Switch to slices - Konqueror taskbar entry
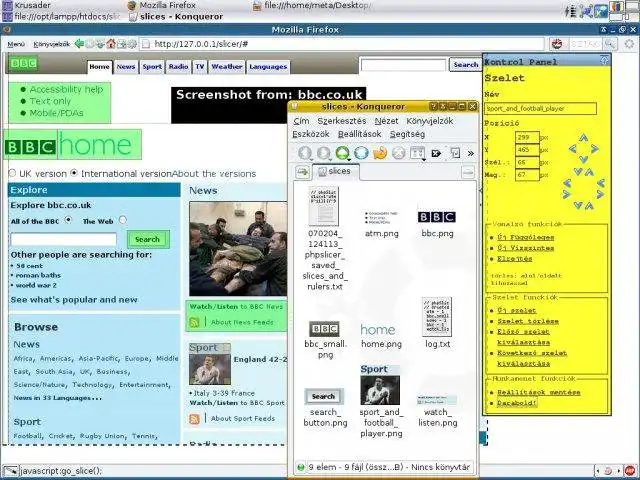 click(176, 17)
